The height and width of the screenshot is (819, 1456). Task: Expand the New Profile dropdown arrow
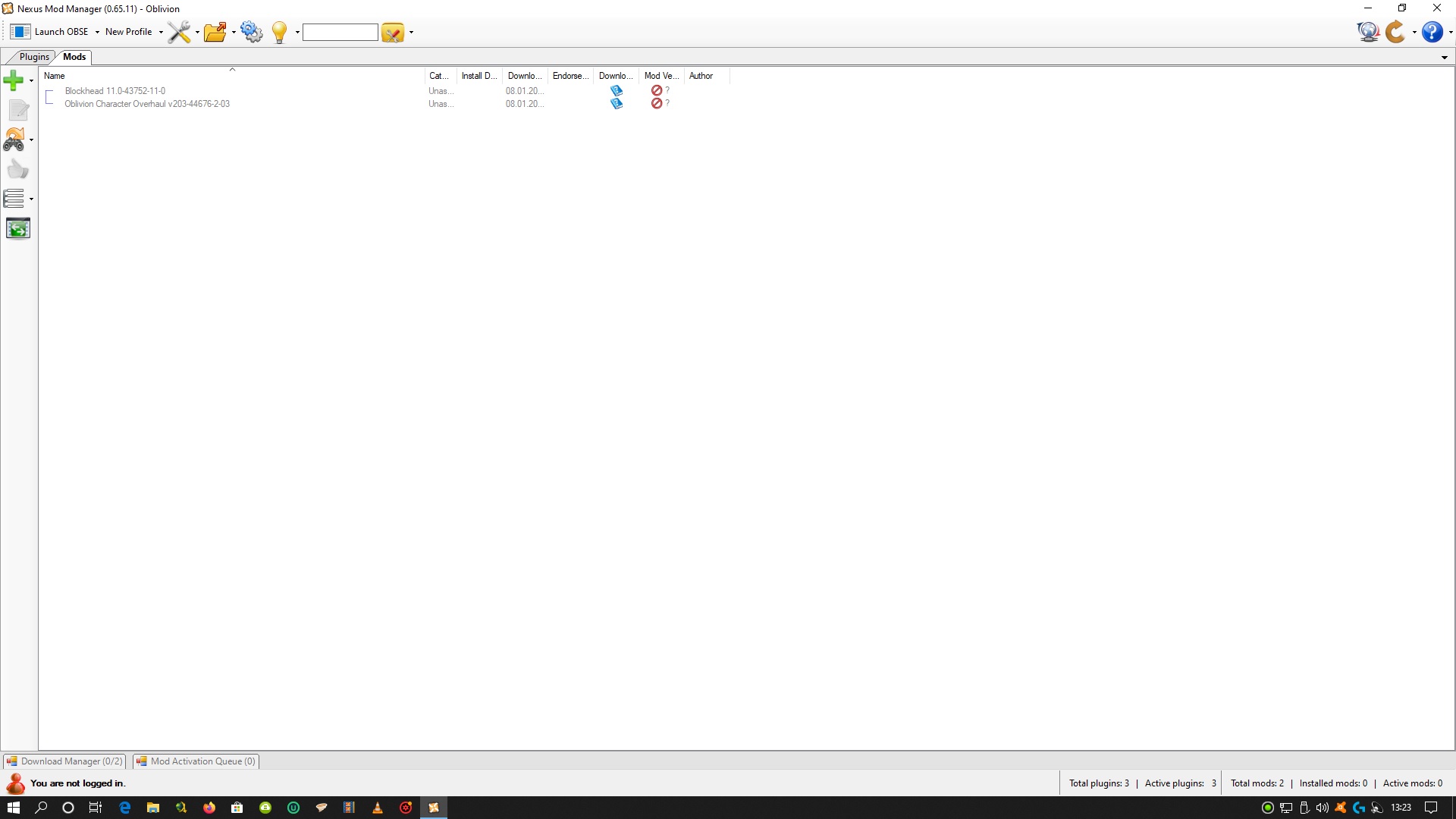(161, 32)
